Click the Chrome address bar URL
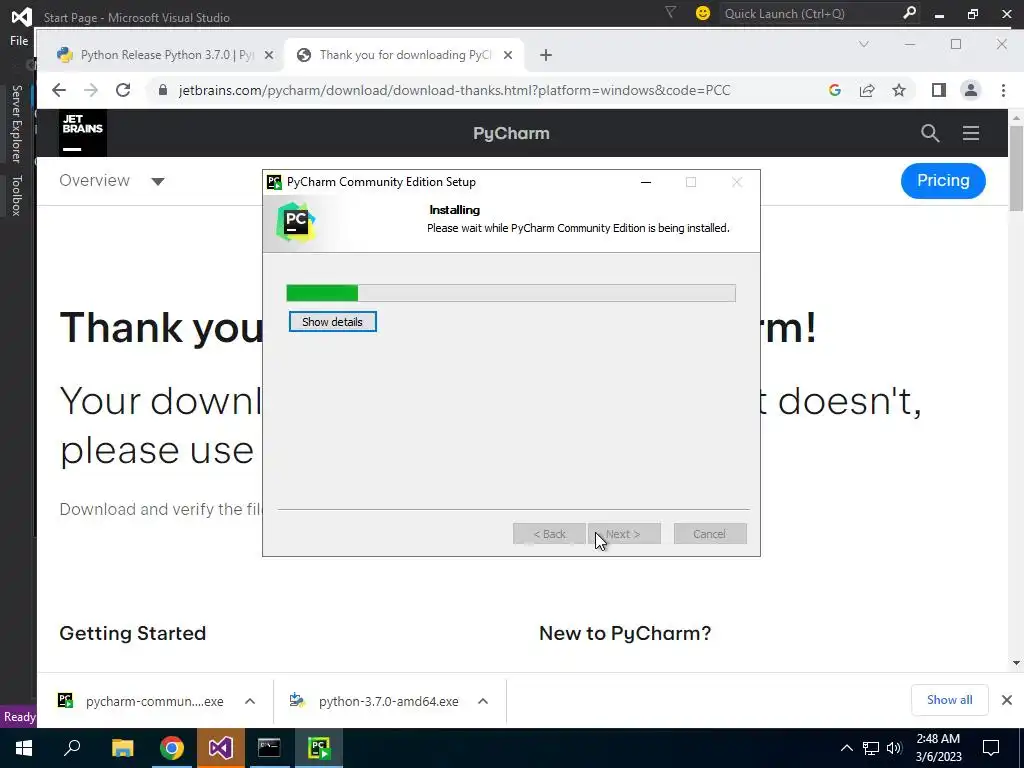 pos(455,90)
